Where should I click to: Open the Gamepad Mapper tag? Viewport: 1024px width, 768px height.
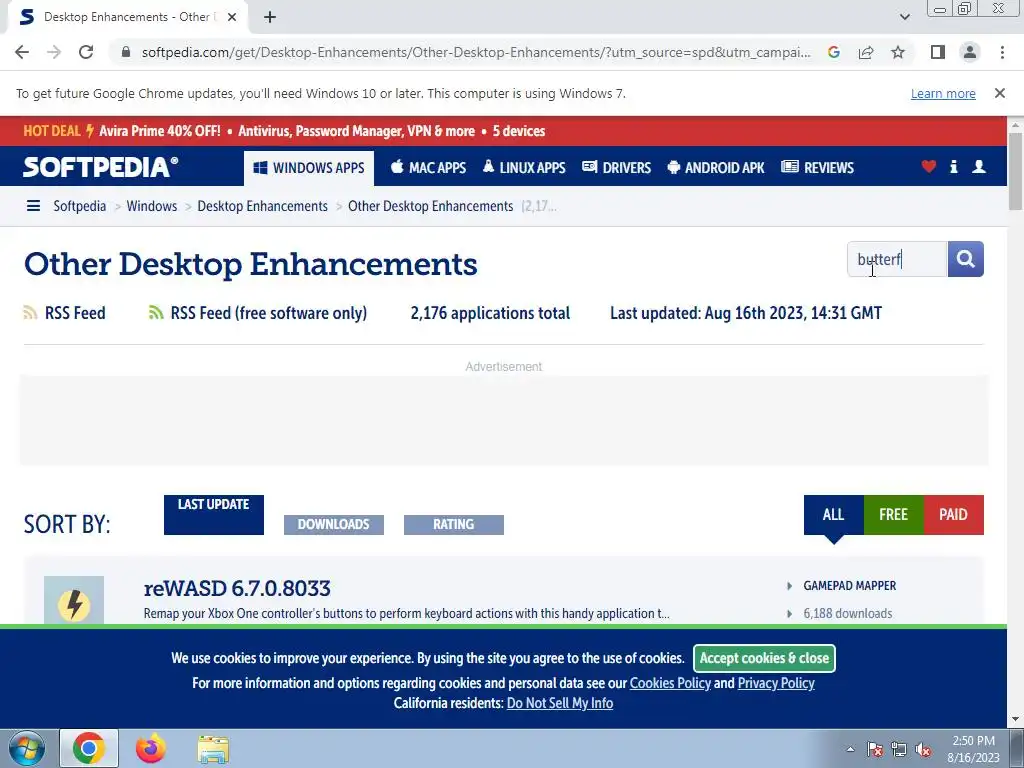coord(850,586)
